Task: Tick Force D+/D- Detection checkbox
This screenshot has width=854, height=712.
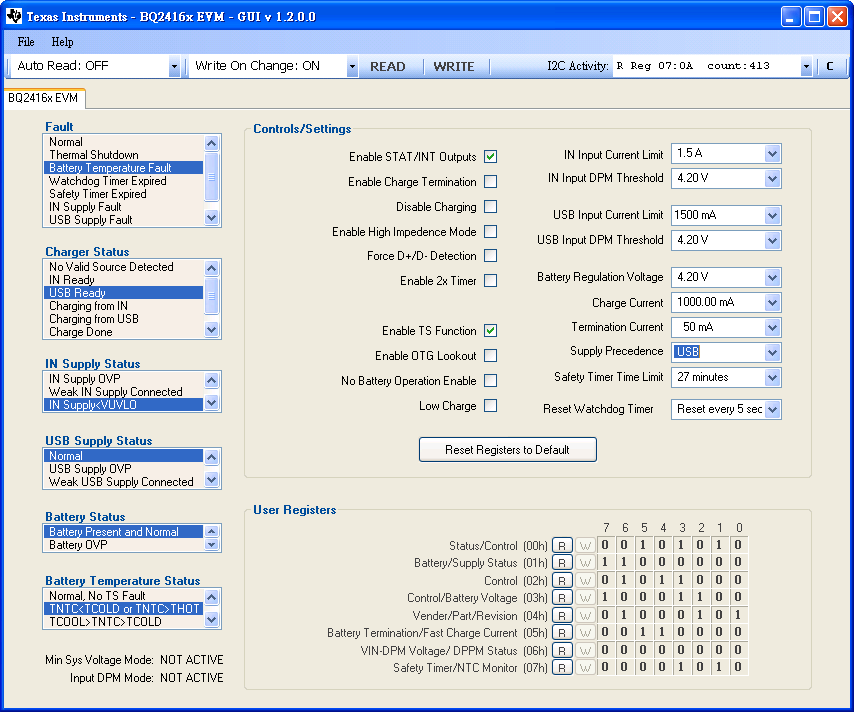Action: 490,255
